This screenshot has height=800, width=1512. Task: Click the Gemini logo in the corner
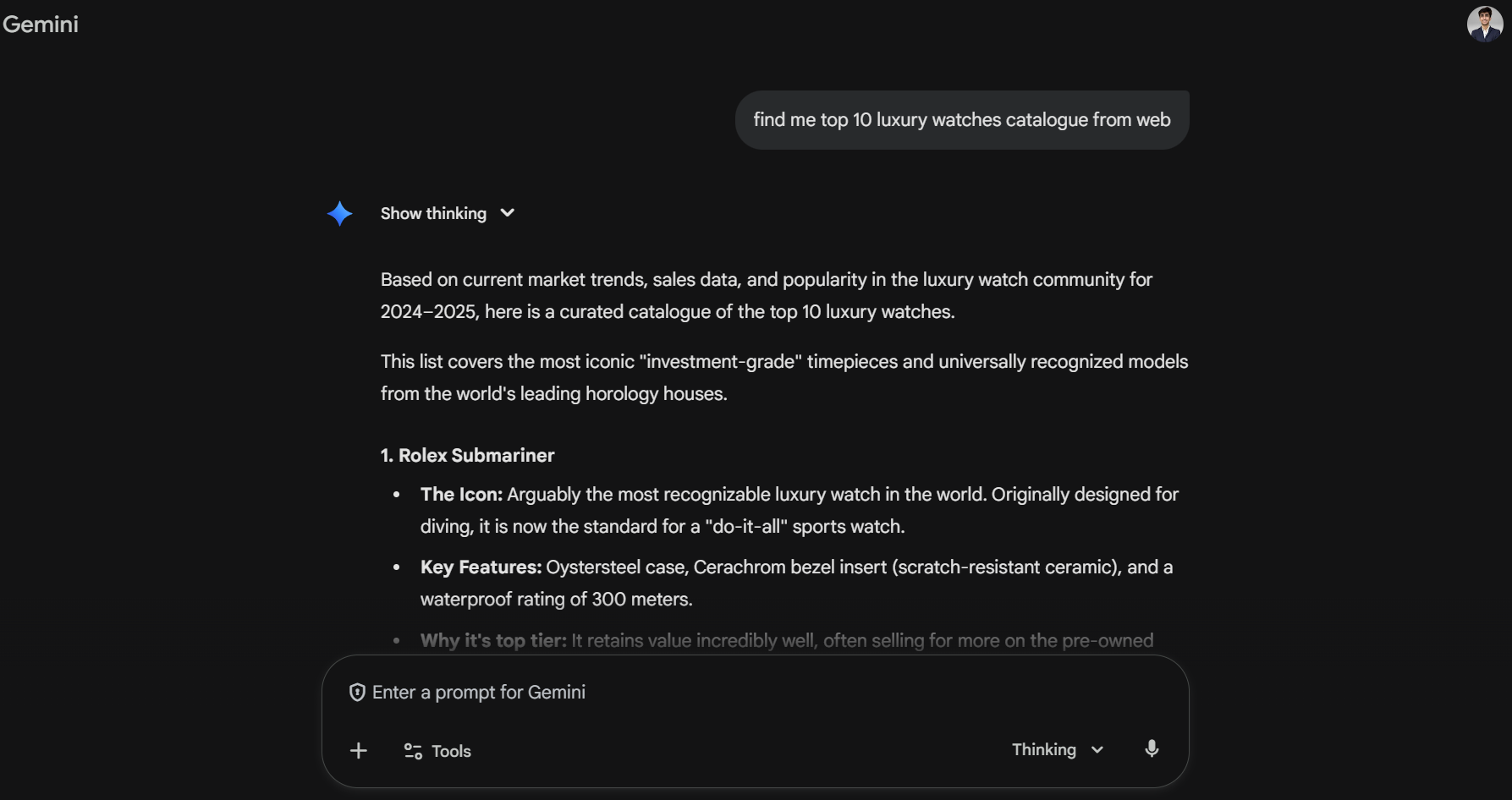click(x=41, y=24)
